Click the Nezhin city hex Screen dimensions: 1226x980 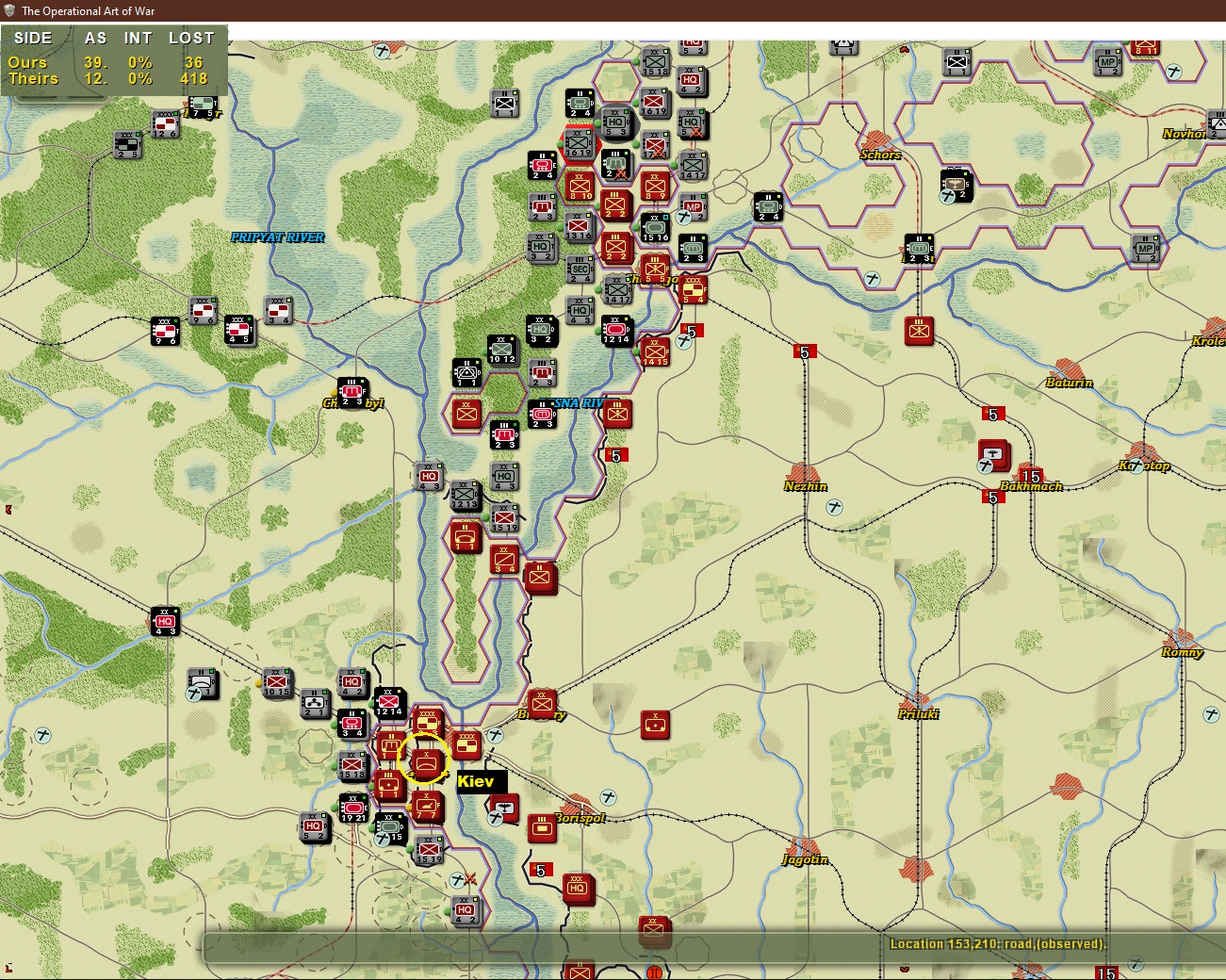[x=804, y=475]
